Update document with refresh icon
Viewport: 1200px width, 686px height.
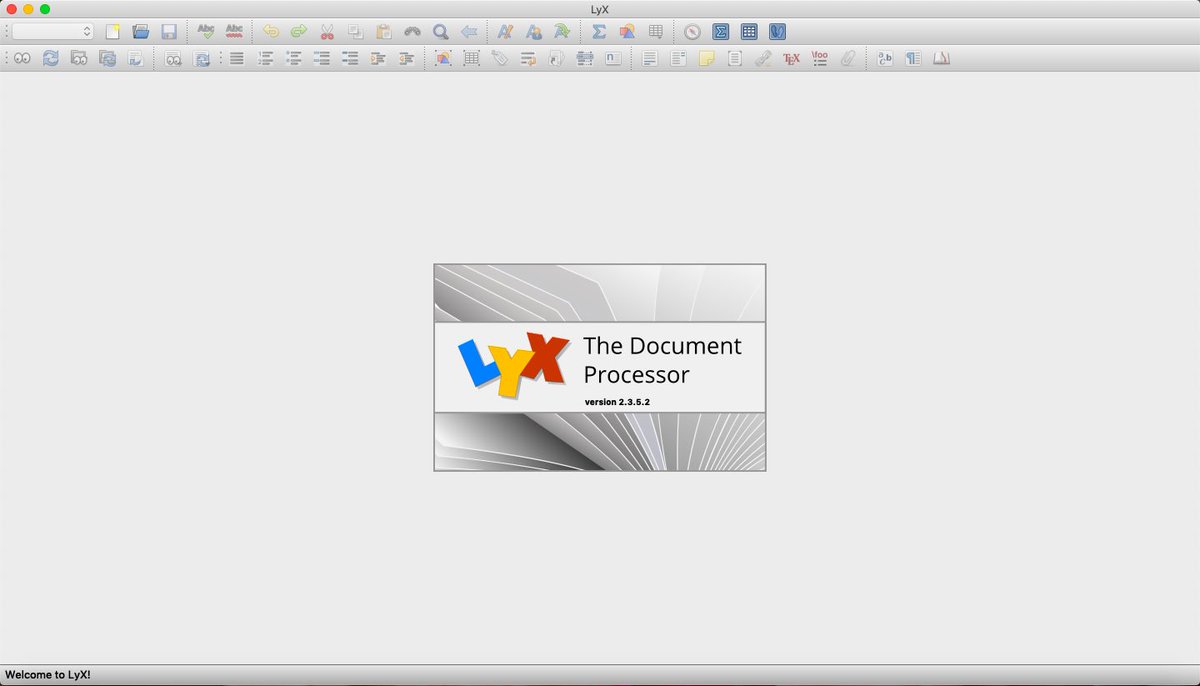tap(50, 59)
